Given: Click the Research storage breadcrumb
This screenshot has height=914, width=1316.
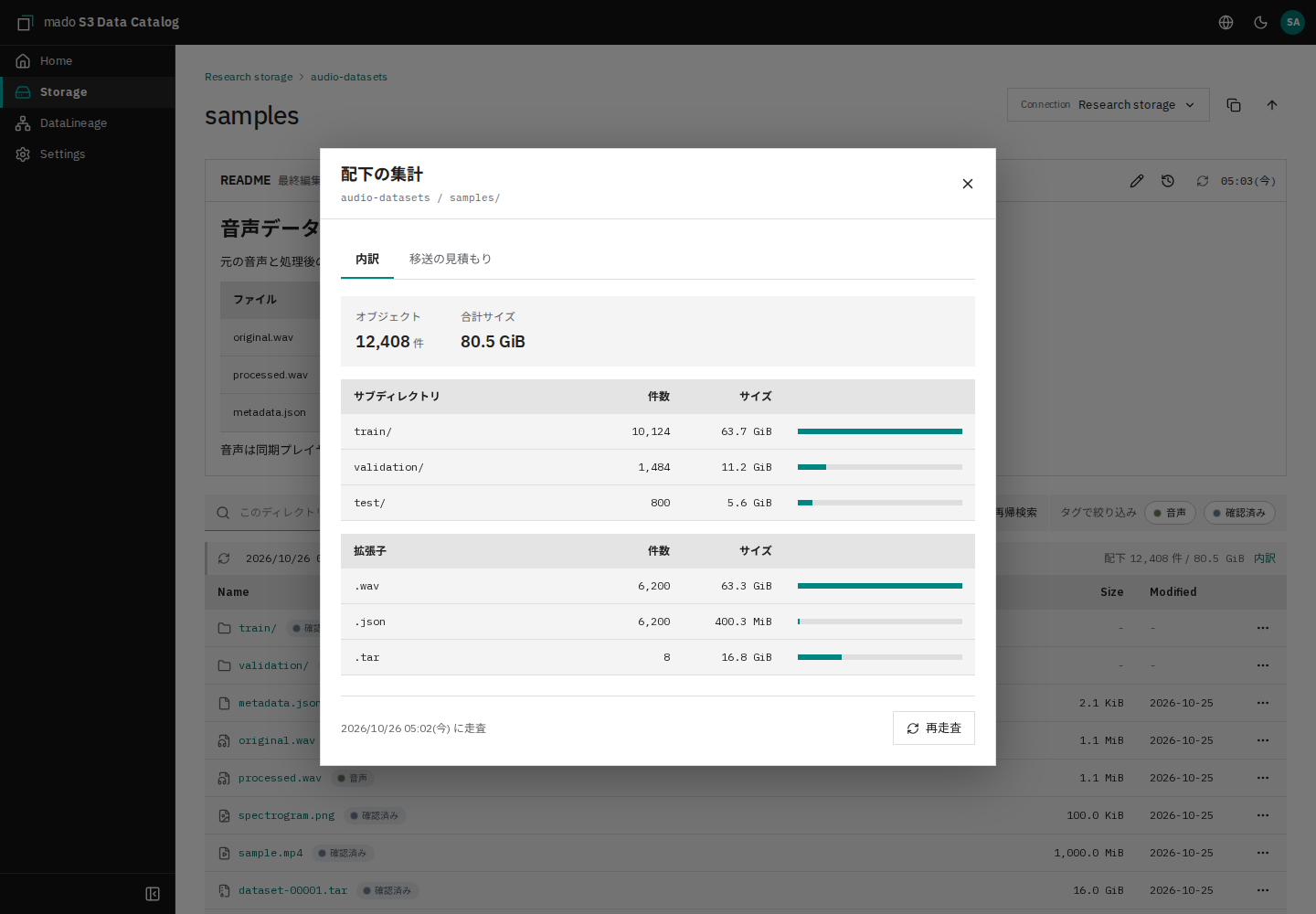Looking at the screenshot, I should click(x=249, y=77).
